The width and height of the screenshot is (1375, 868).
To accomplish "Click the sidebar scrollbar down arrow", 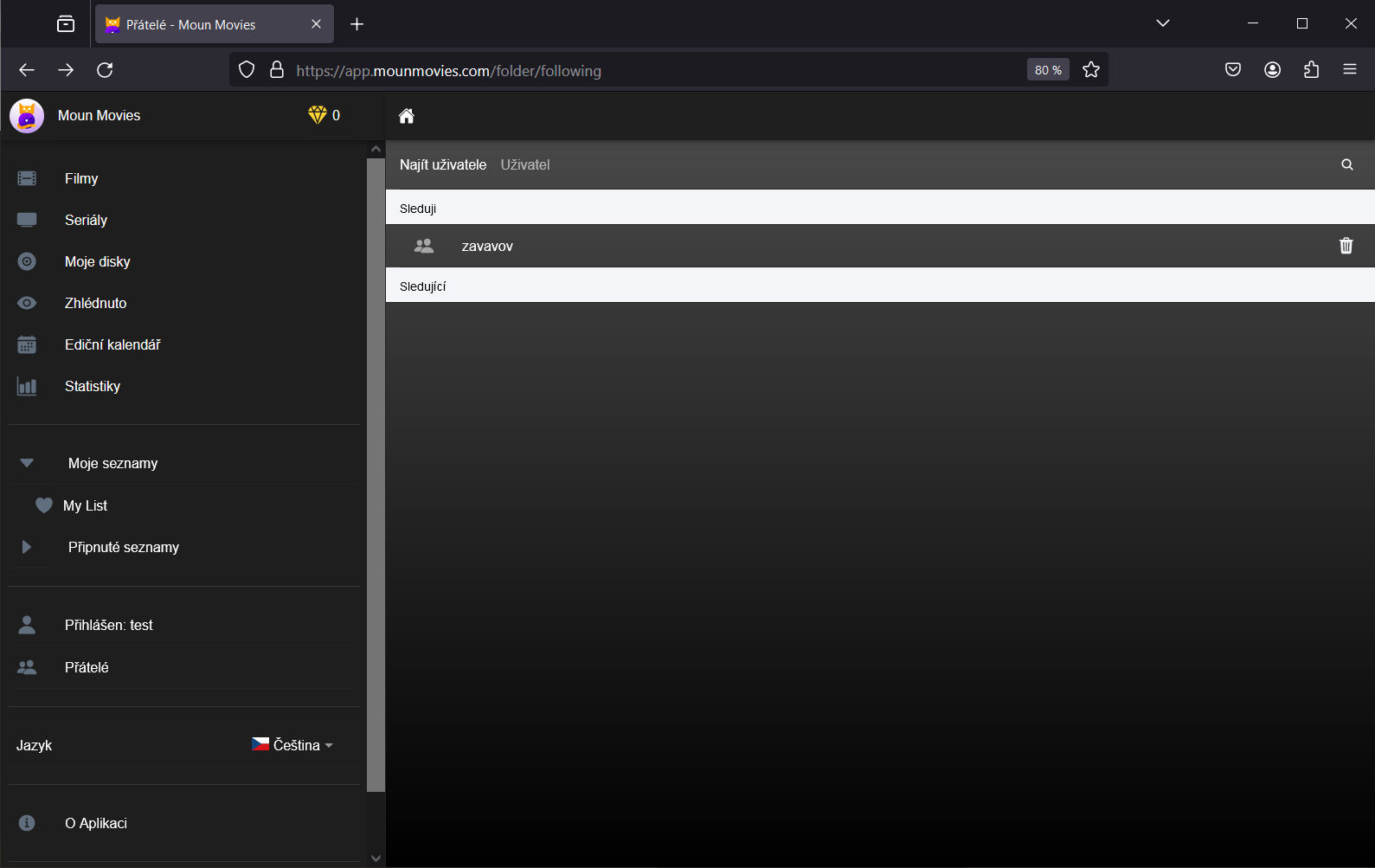I will point(376,858).
